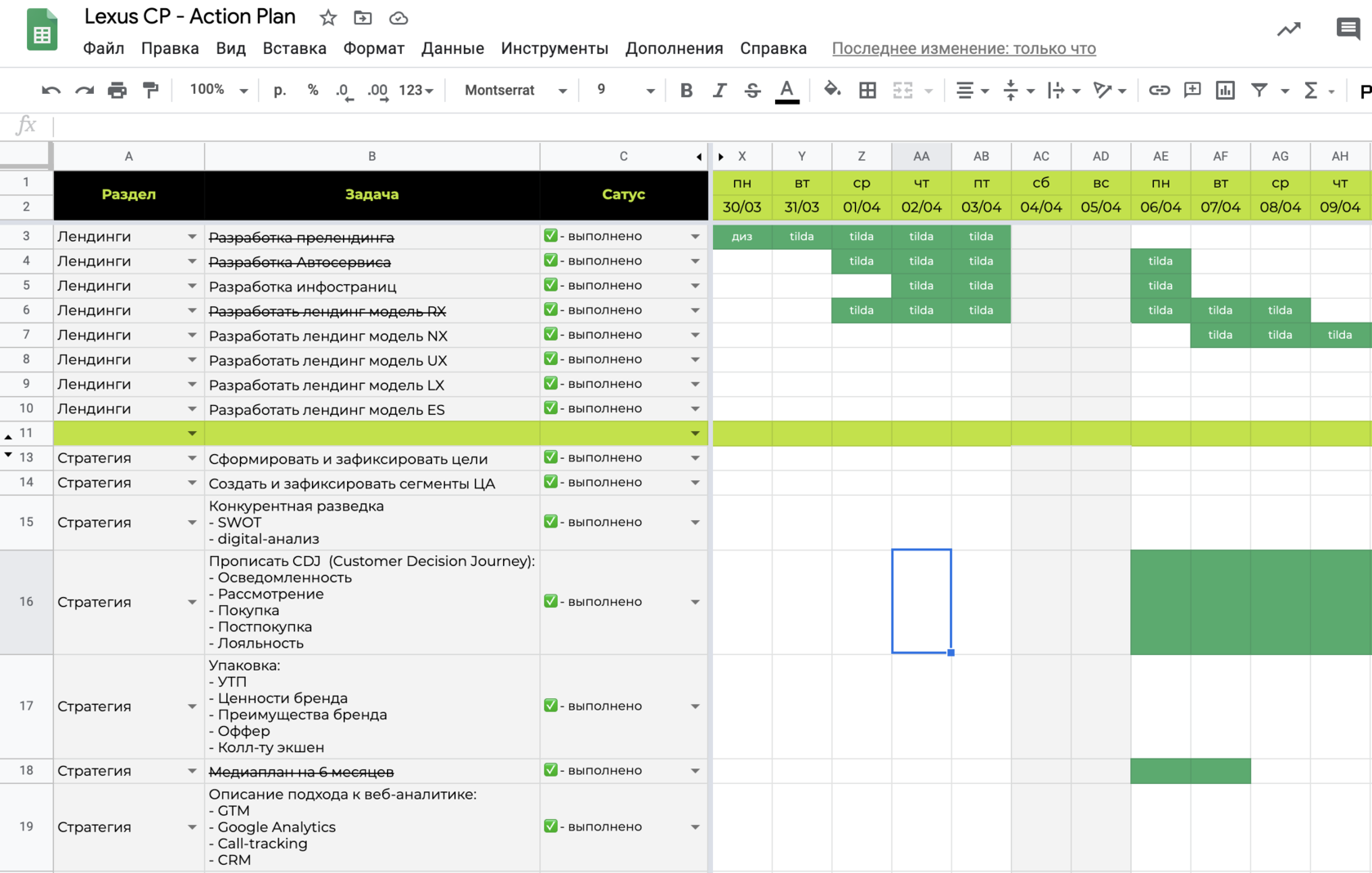Image resolution: width=1372 pixels, height=873 pixels.
Task: Open the comments history button
Action: (1347, 29)
